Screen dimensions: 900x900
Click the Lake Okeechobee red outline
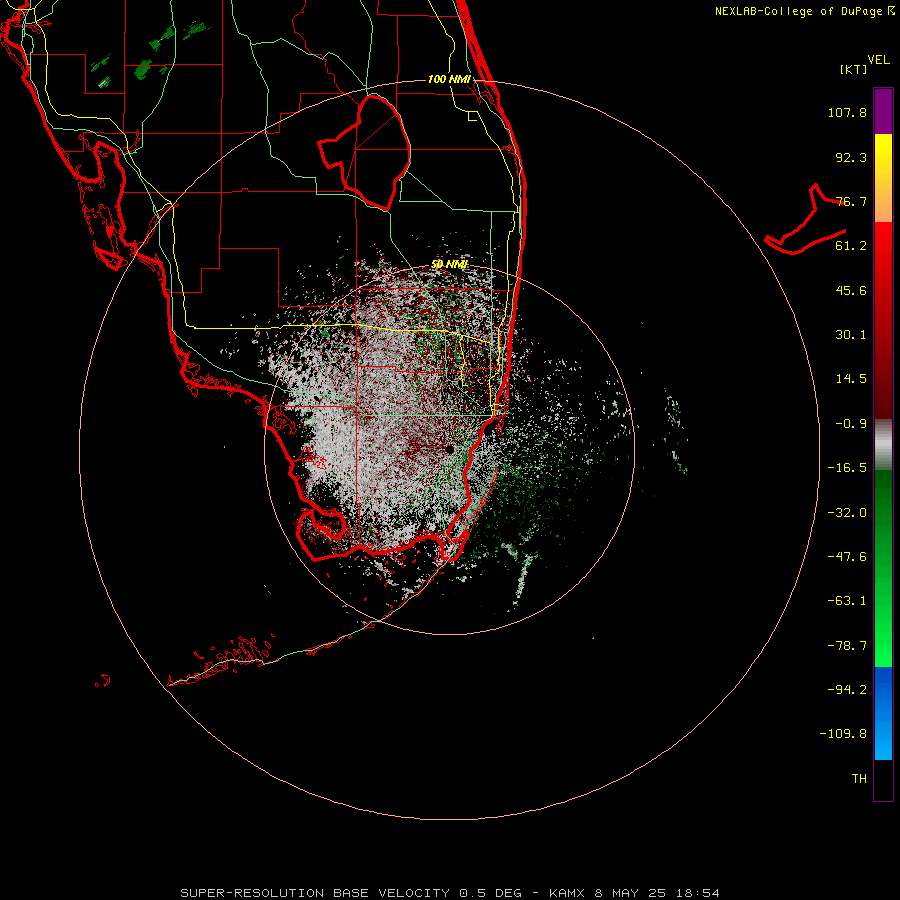click(364, 152)
